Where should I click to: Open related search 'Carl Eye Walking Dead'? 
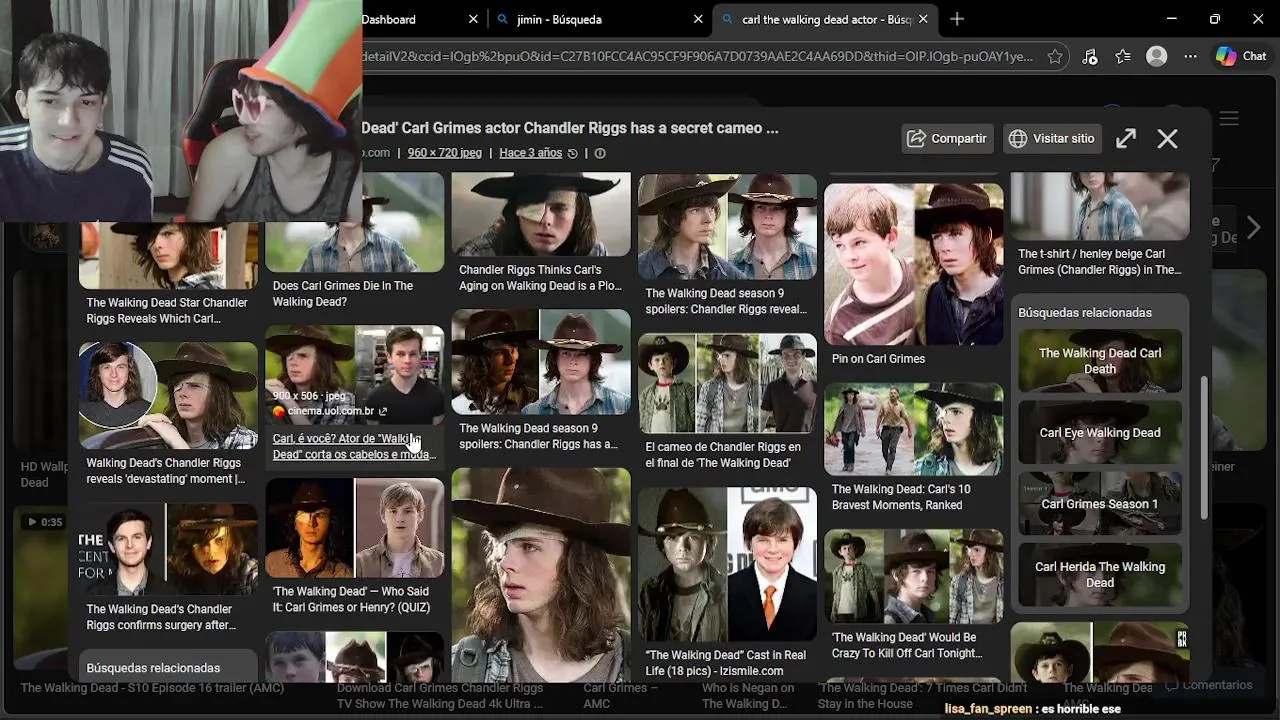(1100, 433)
